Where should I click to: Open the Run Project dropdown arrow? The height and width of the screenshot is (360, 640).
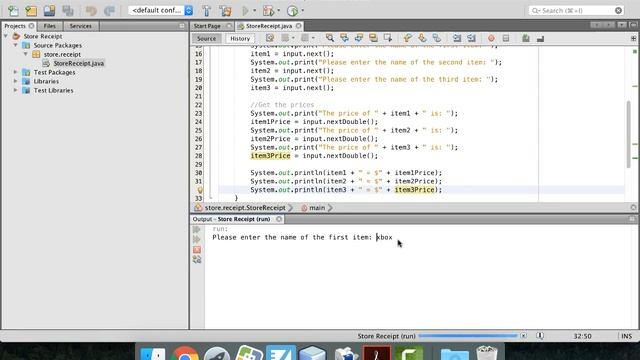pos(254,11)
